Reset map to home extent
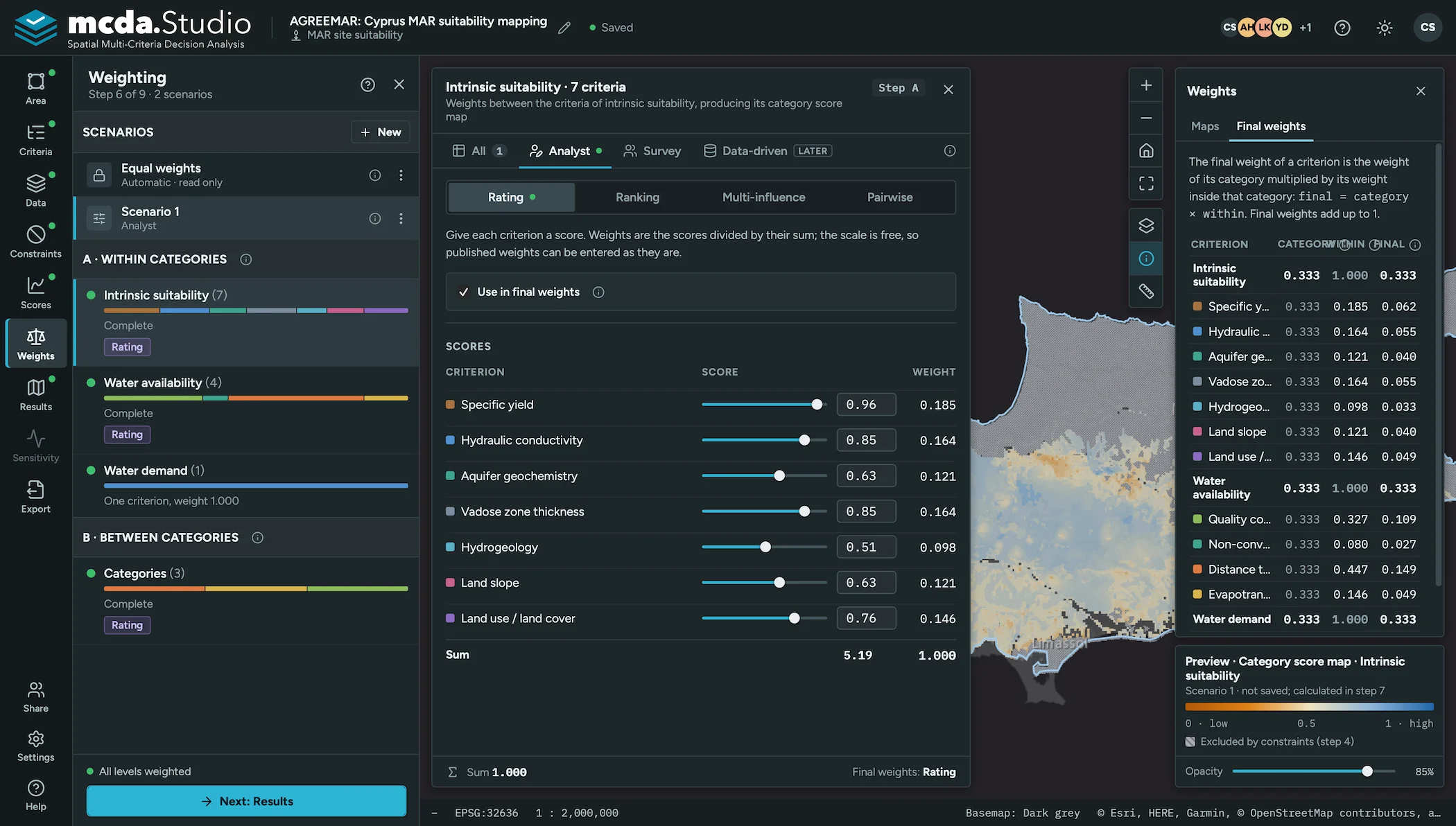Viewport: 1456px width, 826px height. [x=1146, y=150]
